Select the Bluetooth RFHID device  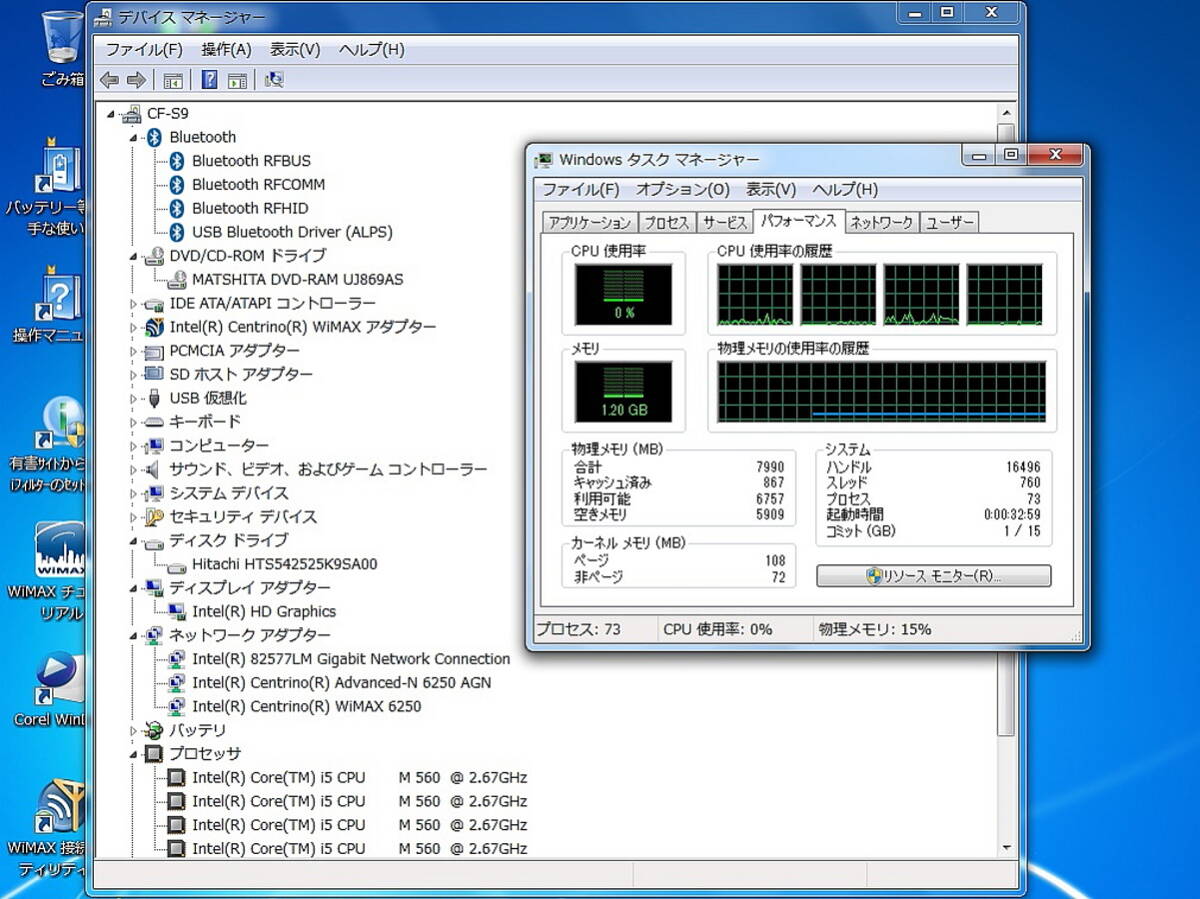click(250, 208)
